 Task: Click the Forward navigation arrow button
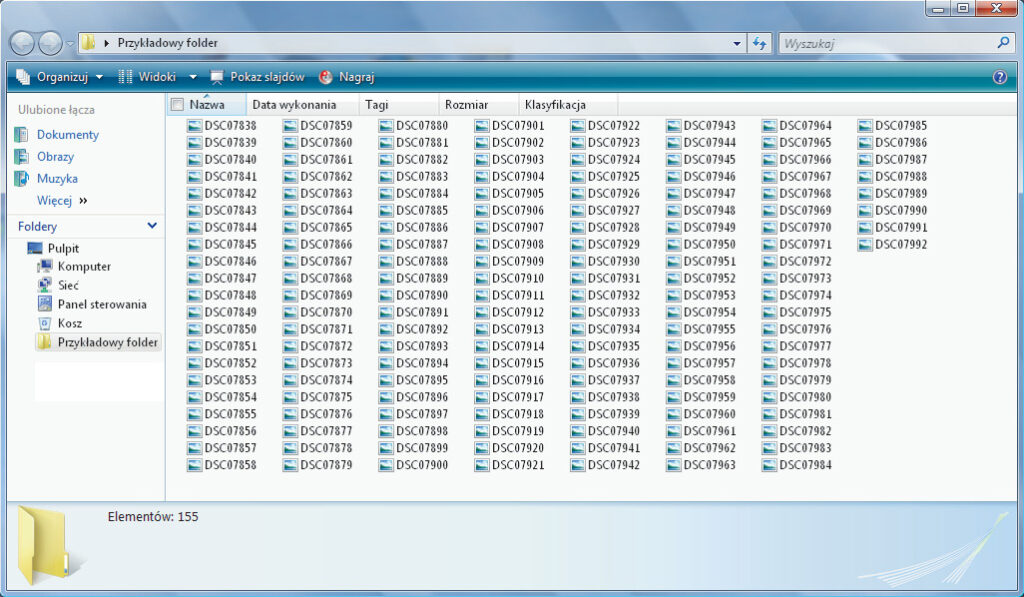click(50, 43)
